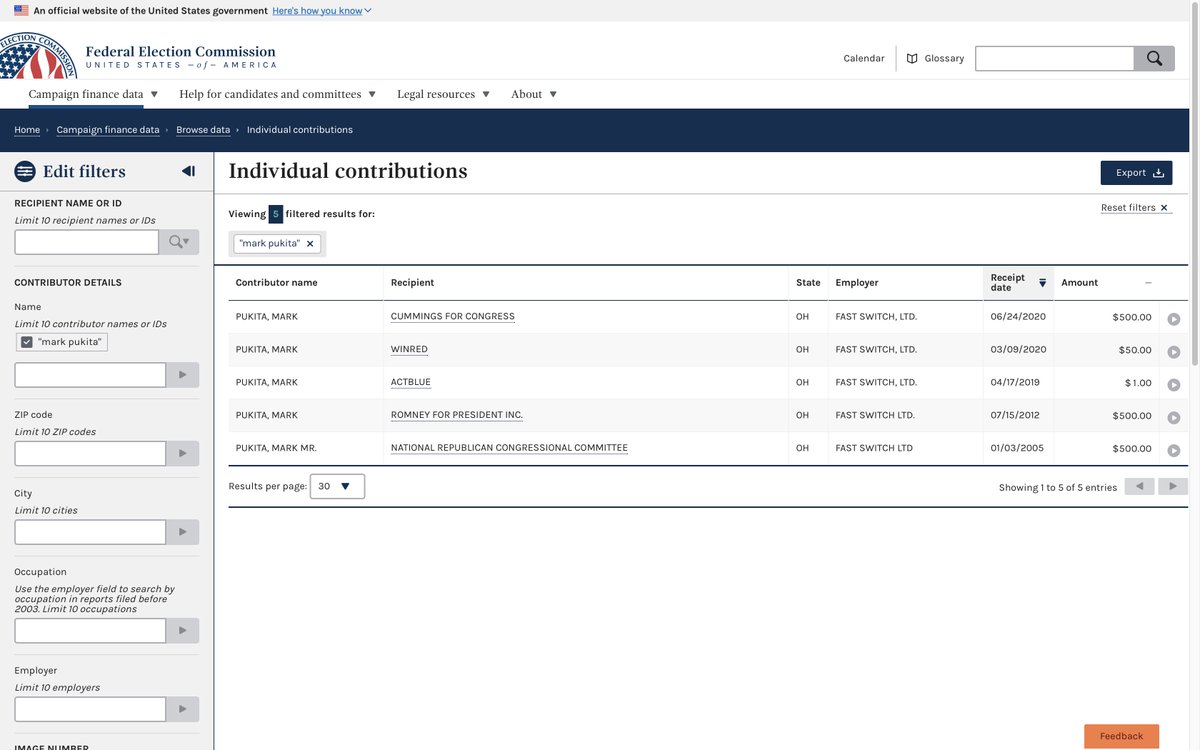1200x750 pixels.
Task: Open CUMMINGS FOR CONGRESS recipient link
Action: [x=453, y=317]
